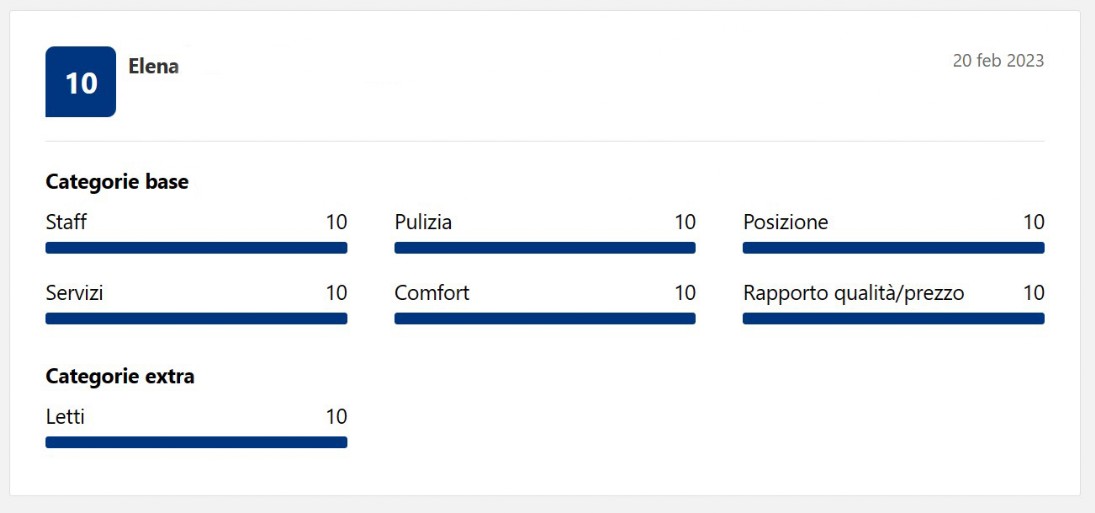Click the Pulizia rating bar
The image size is (1095, 513).
tap(545, 248)
